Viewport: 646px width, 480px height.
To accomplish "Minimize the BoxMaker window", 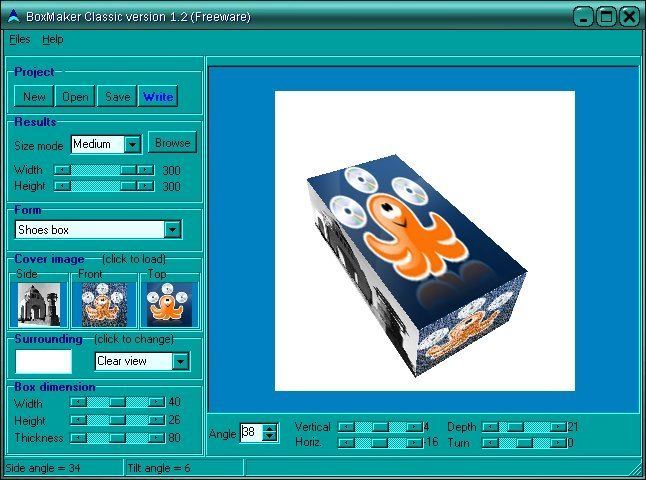I will click(x=583, y=17).
